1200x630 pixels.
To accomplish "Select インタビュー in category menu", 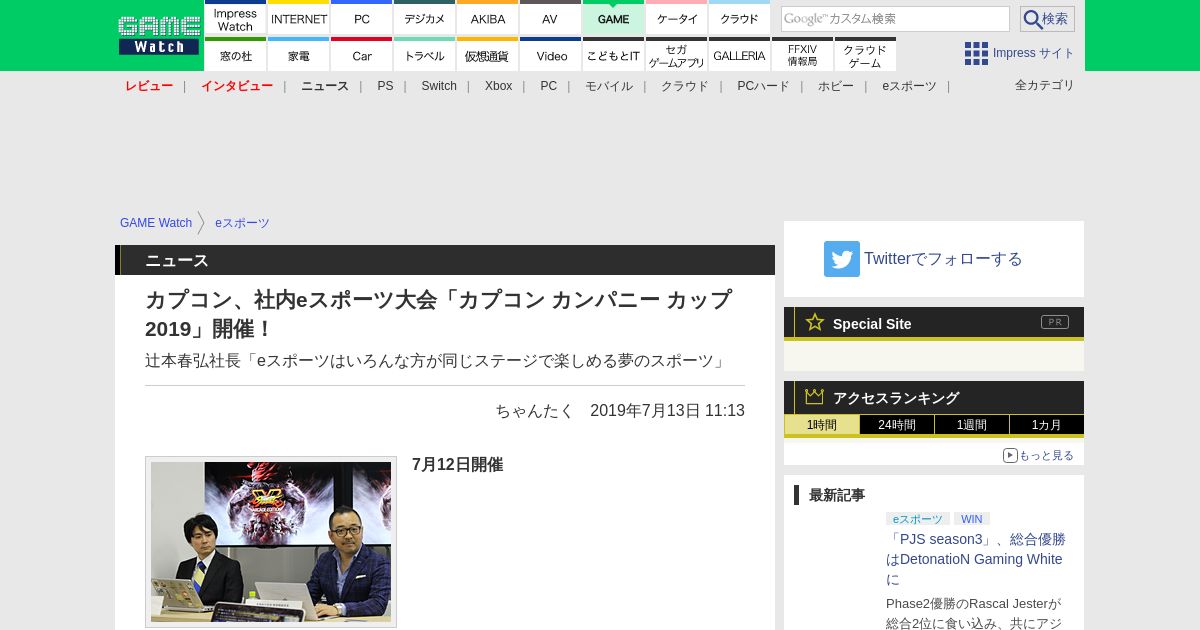I will pos(237,86).
